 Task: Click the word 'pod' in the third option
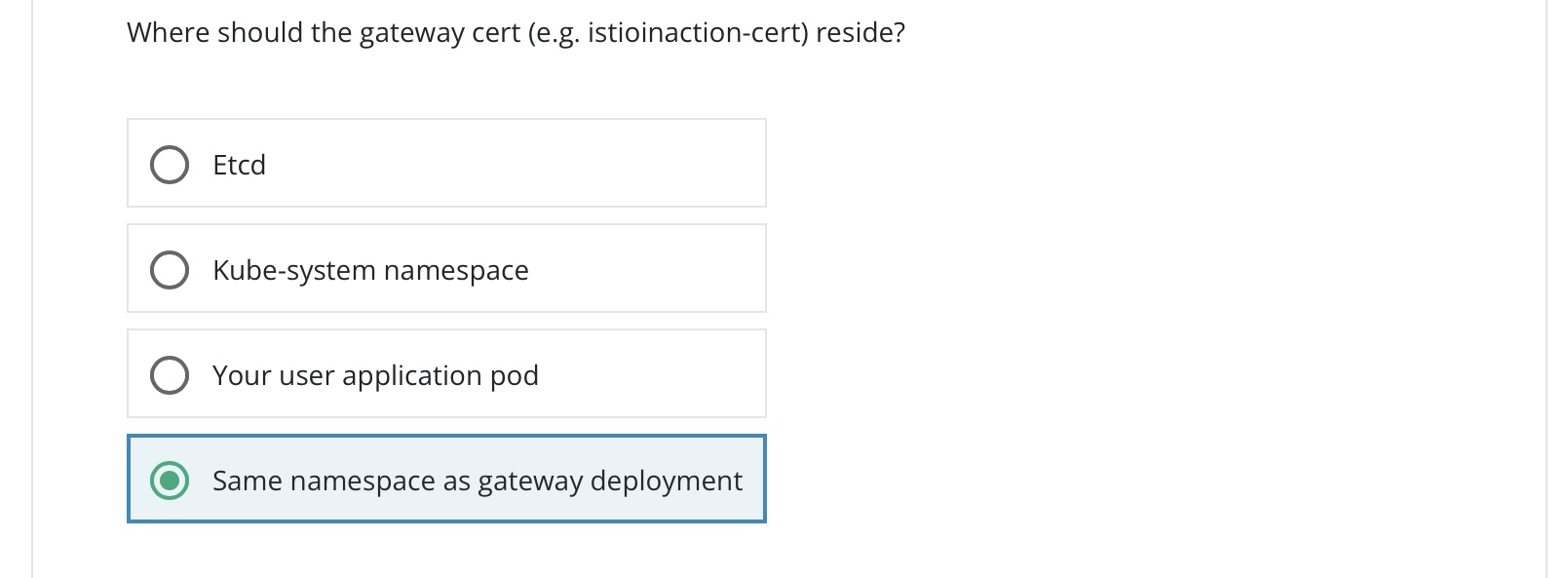[515, 375]
